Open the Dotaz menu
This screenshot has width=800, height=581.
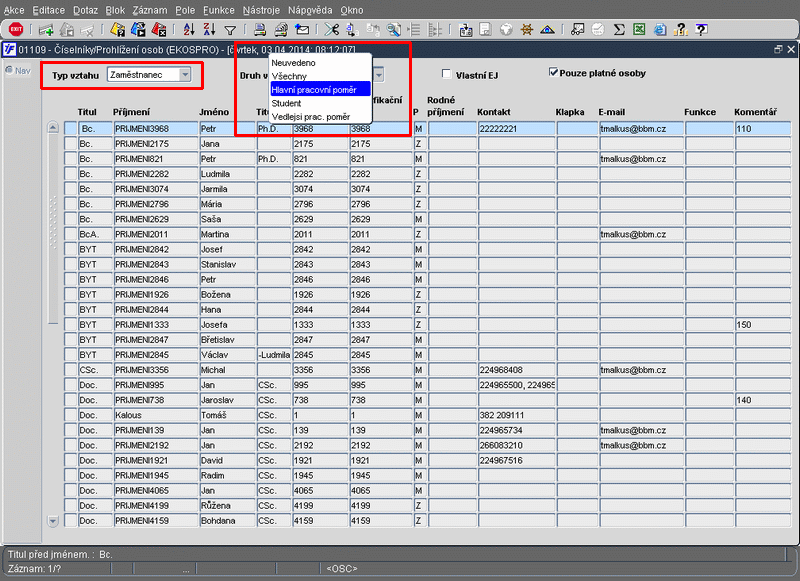click(84, 10)
